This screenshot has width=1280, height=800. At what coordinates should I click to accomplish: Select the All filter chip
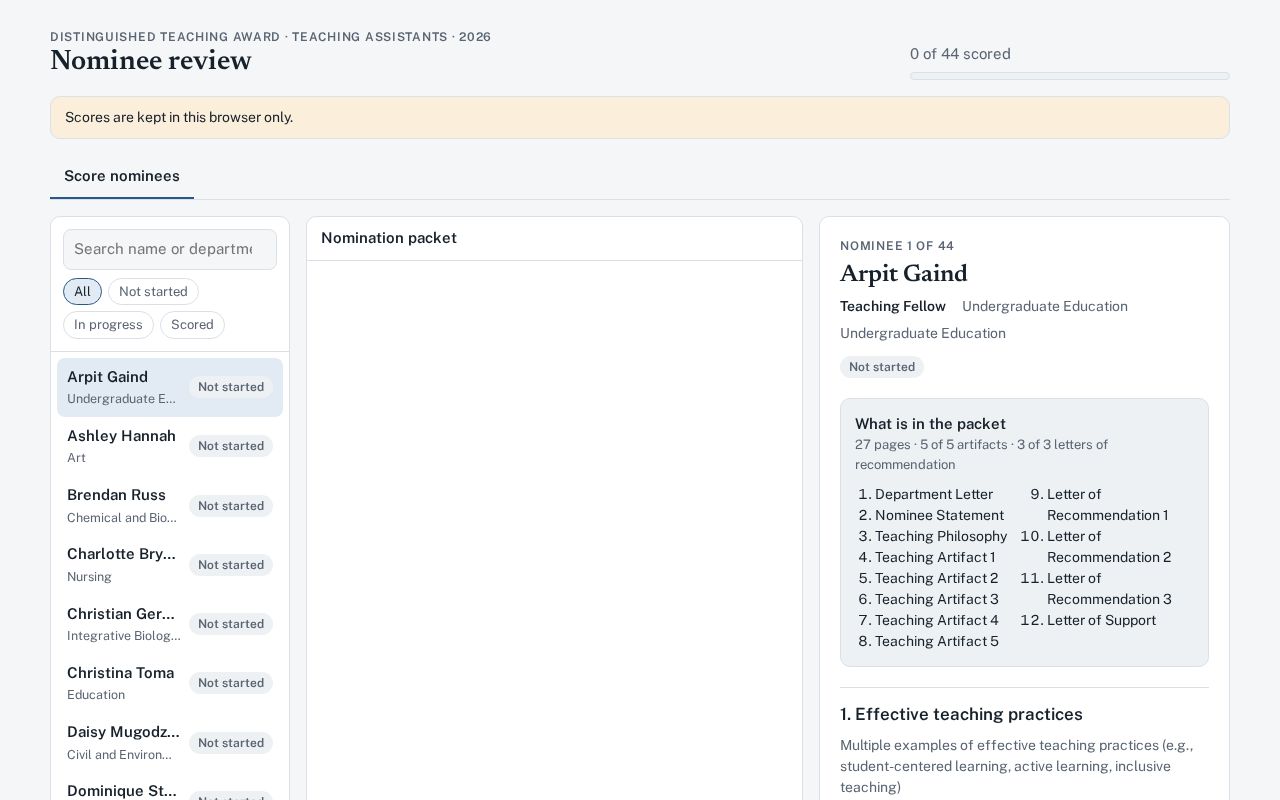coord(82,292)
